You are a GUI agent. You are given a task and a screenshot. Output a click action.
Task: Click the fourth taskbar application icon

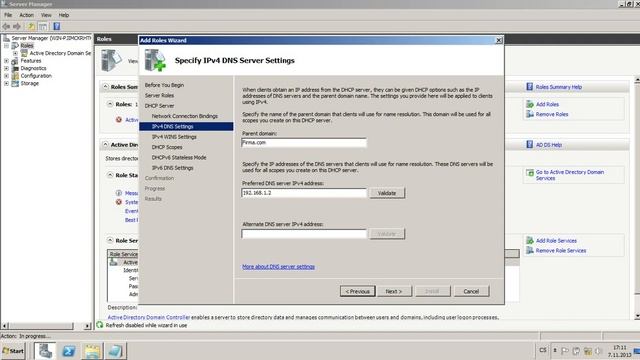[x=115, y=351]
